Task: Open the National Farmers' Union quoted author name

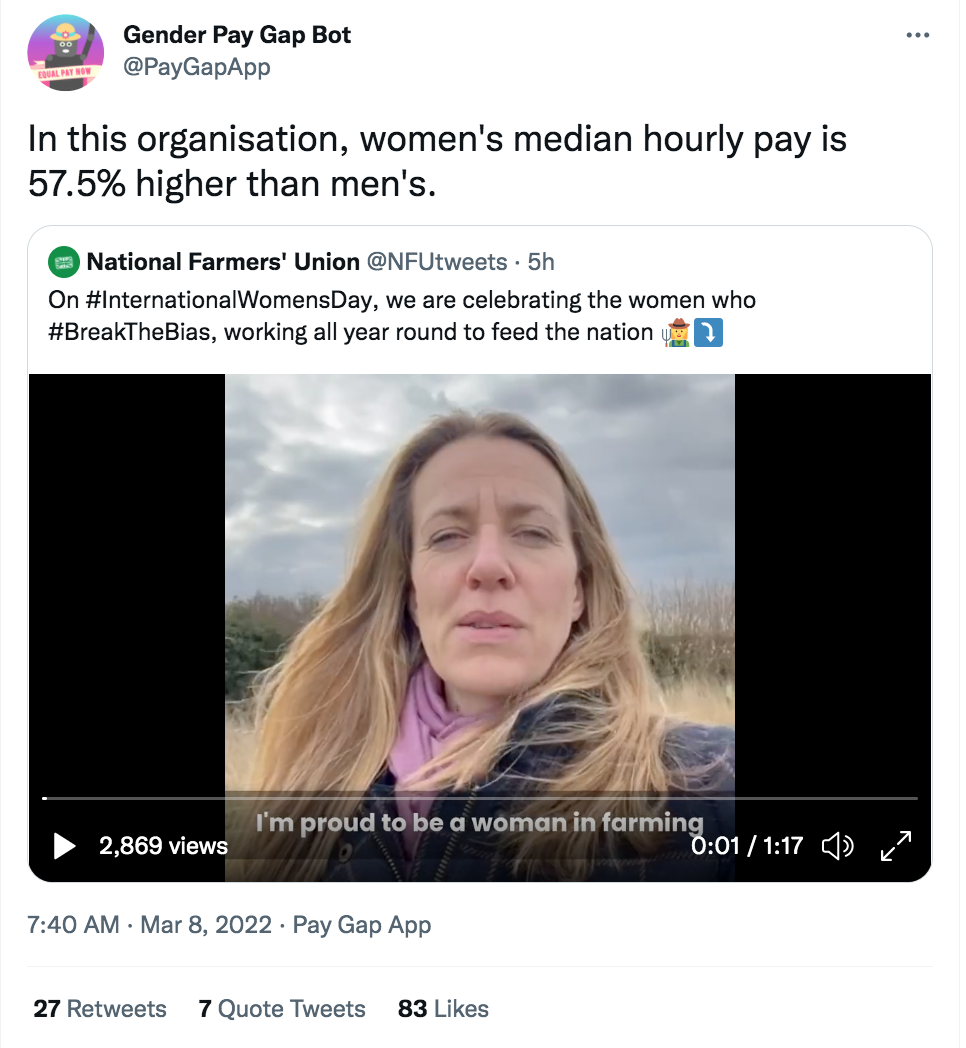Action: coord(223,262)
